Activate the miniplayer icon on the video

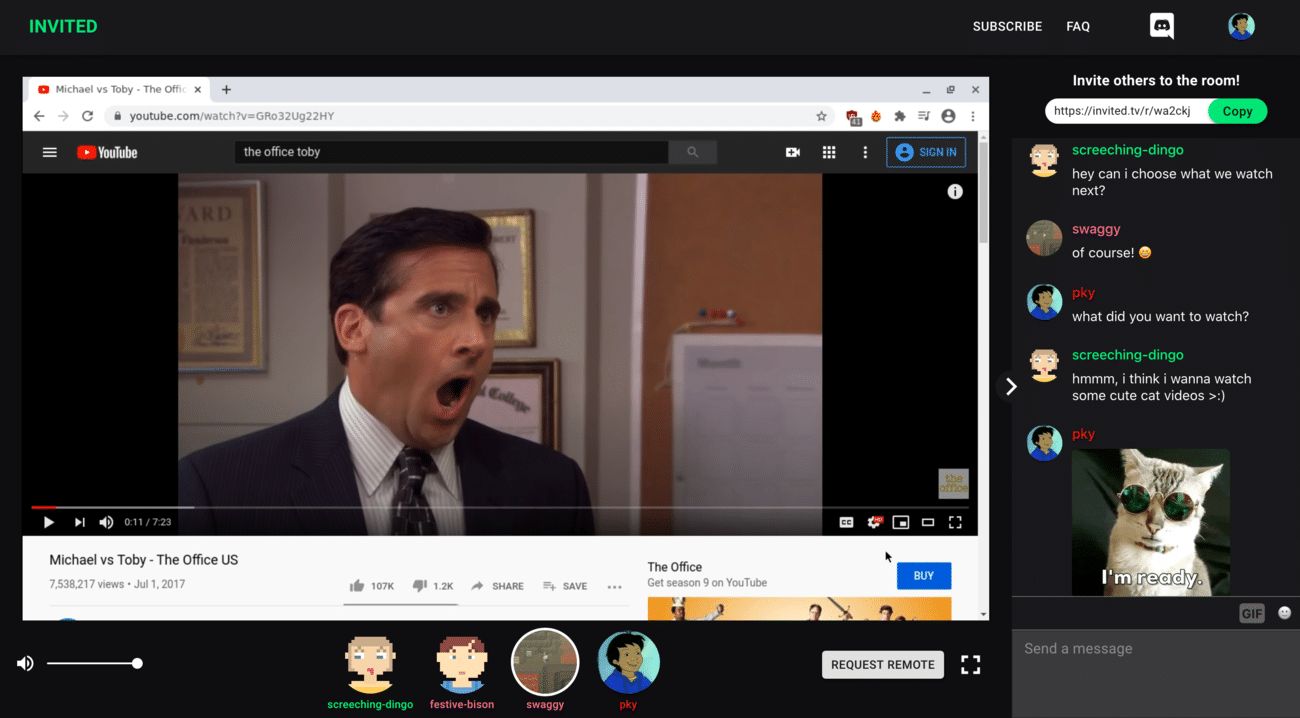(901, 521)
